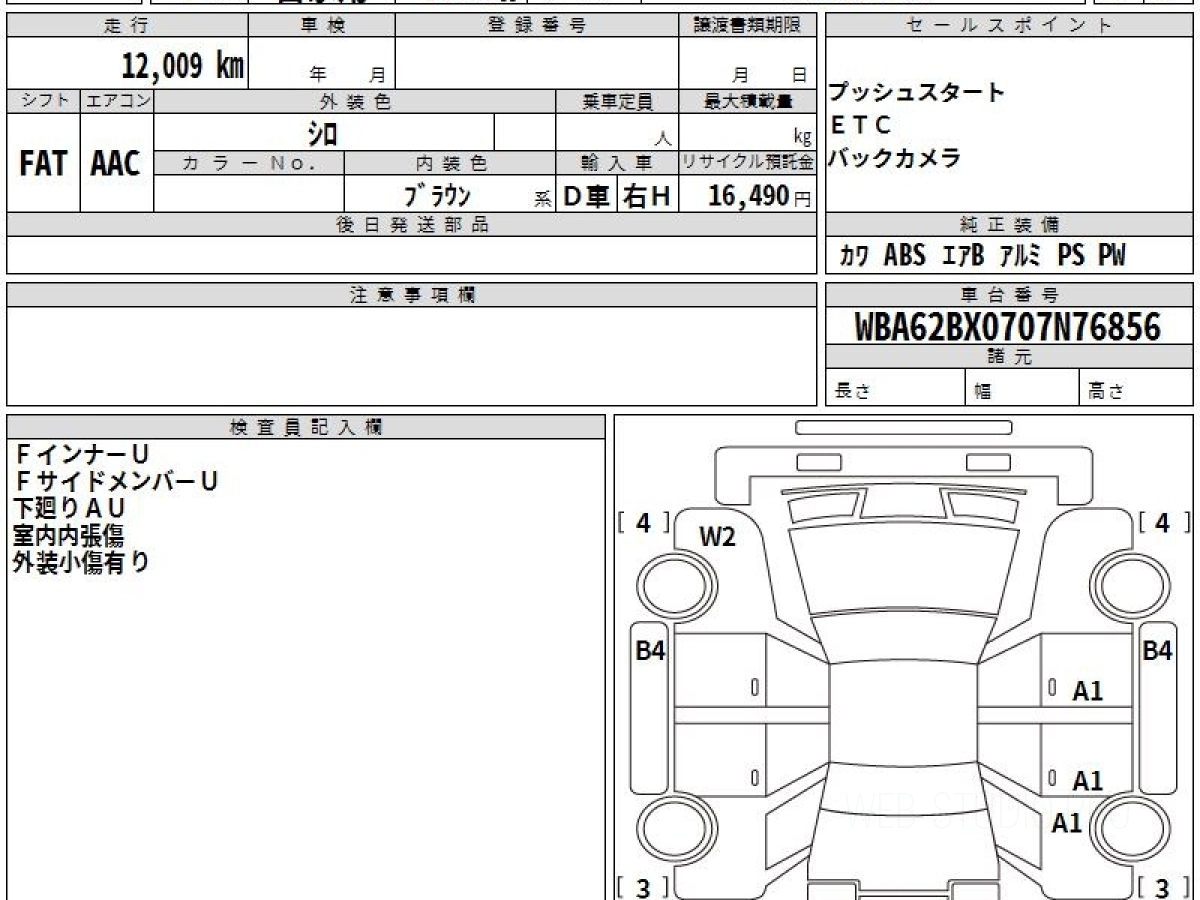Select the ETC sales point line
Image resolution: width=1200 pixels, height=900 pixels.
point(861,125)
